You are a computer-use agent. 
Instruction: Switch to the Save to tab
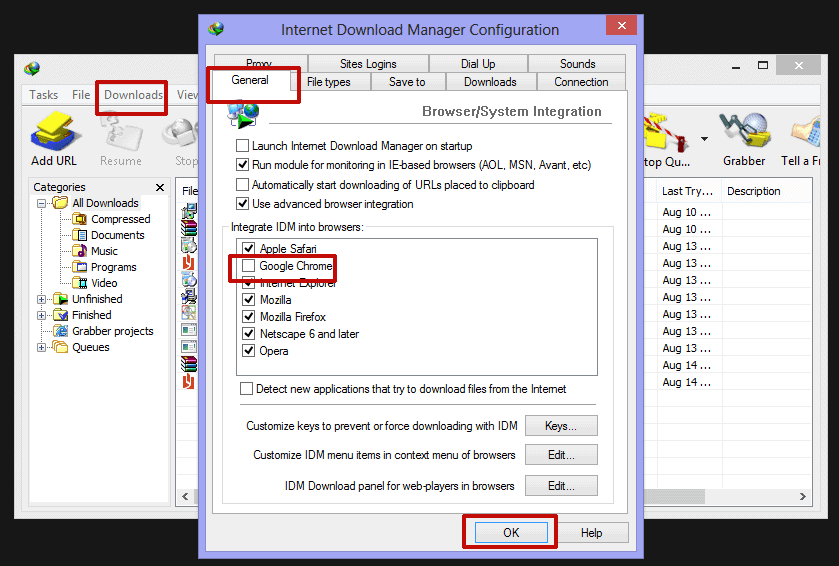pos(407,82)
